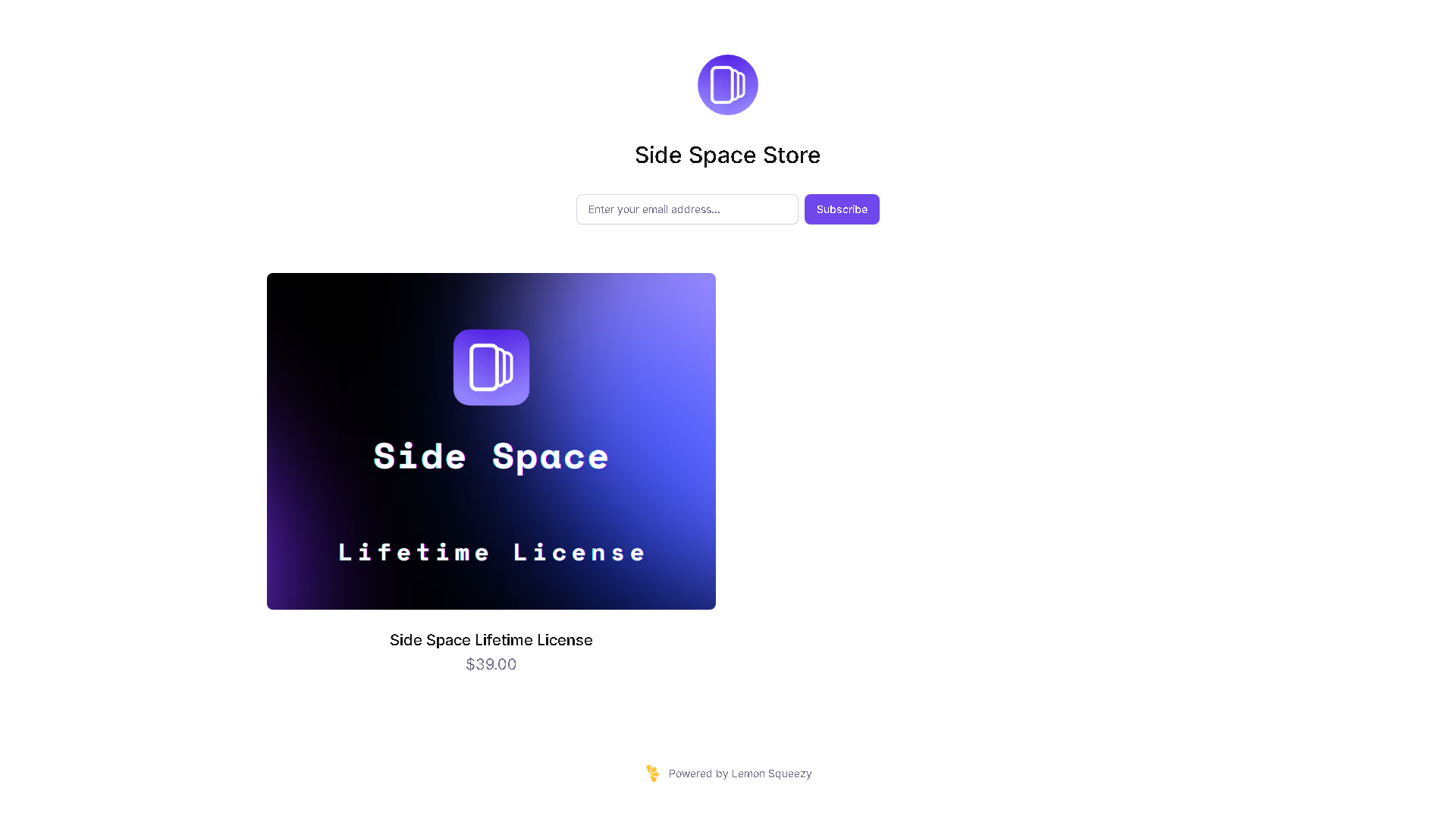The image size is (1456, 819).
Task: Click the Side Space store logo icon
Action: (728, 85)
